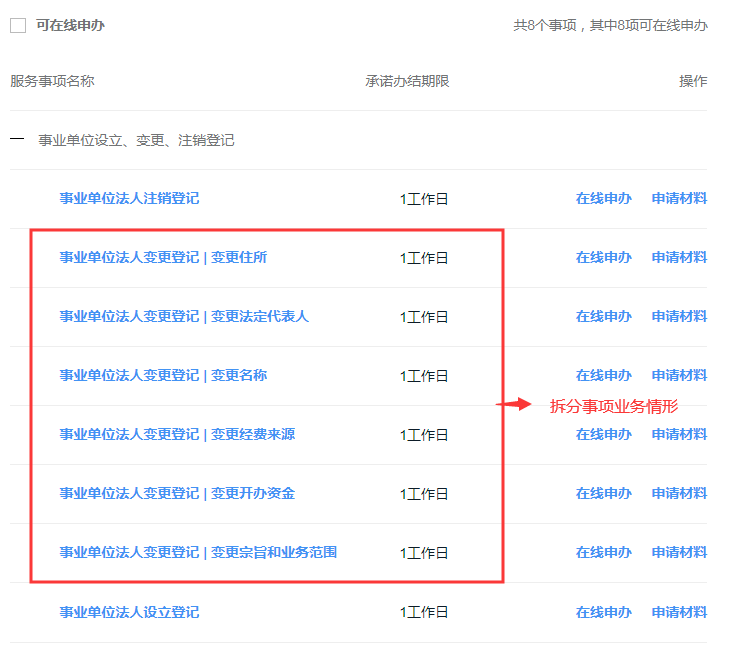
Task: Click 在线申办 for 事业单位法人注销登记
Action: coord(603,198)
